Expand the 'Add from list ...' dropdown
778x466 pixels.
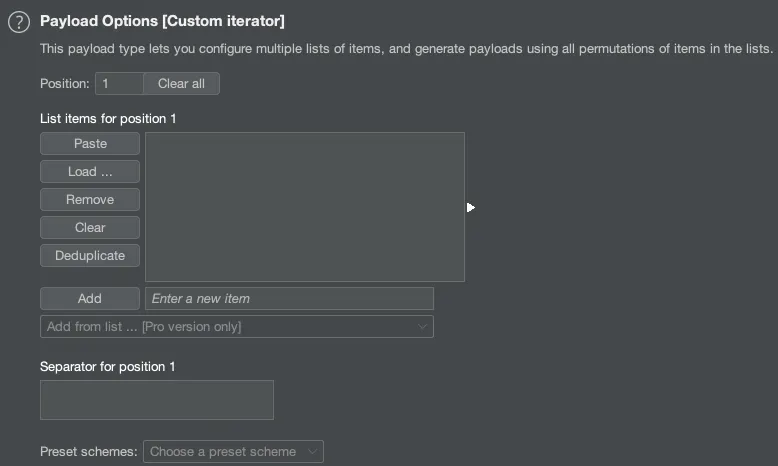tap(237, 327)
